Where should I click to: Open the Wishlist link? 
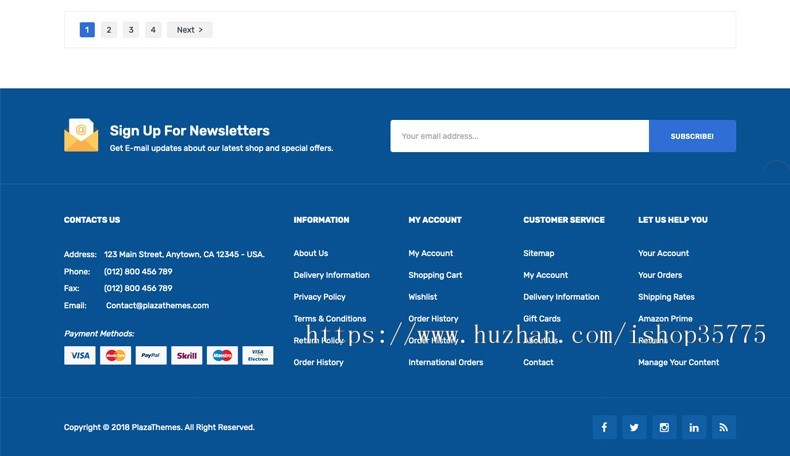[x=422, y=297]
